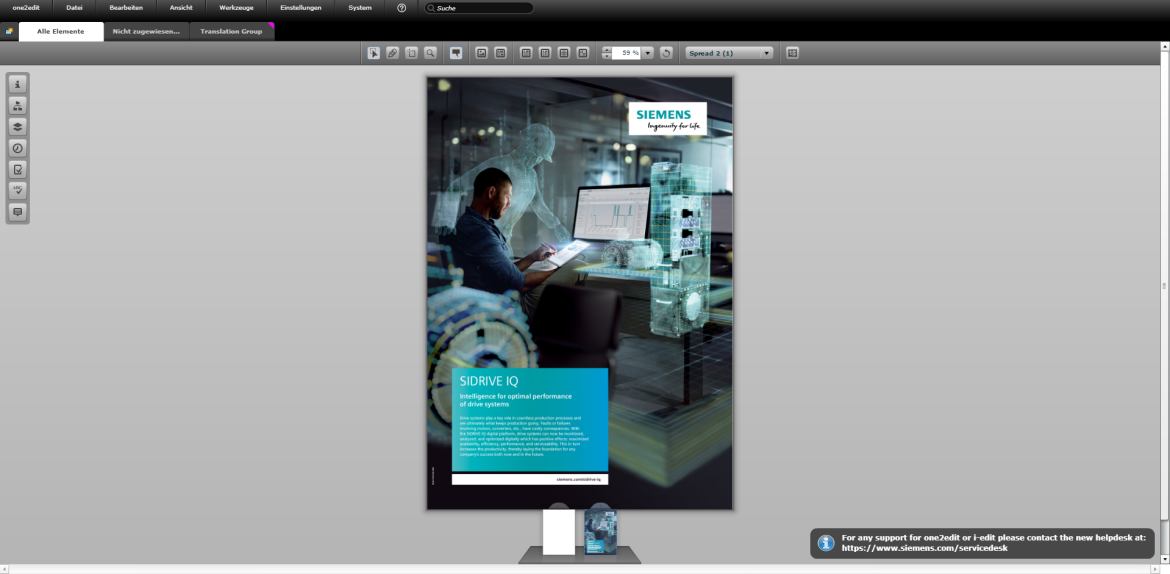The image size is (1170, 574).
Task: Open the Bearbeiten menu
Action: (x=126, y=7)
